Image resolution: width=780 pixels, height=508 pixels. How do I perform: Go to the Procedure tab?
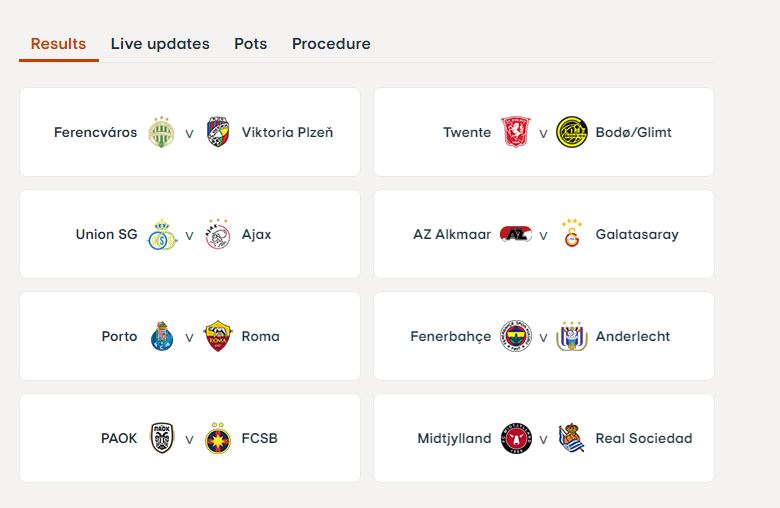(x=331, y=44)
